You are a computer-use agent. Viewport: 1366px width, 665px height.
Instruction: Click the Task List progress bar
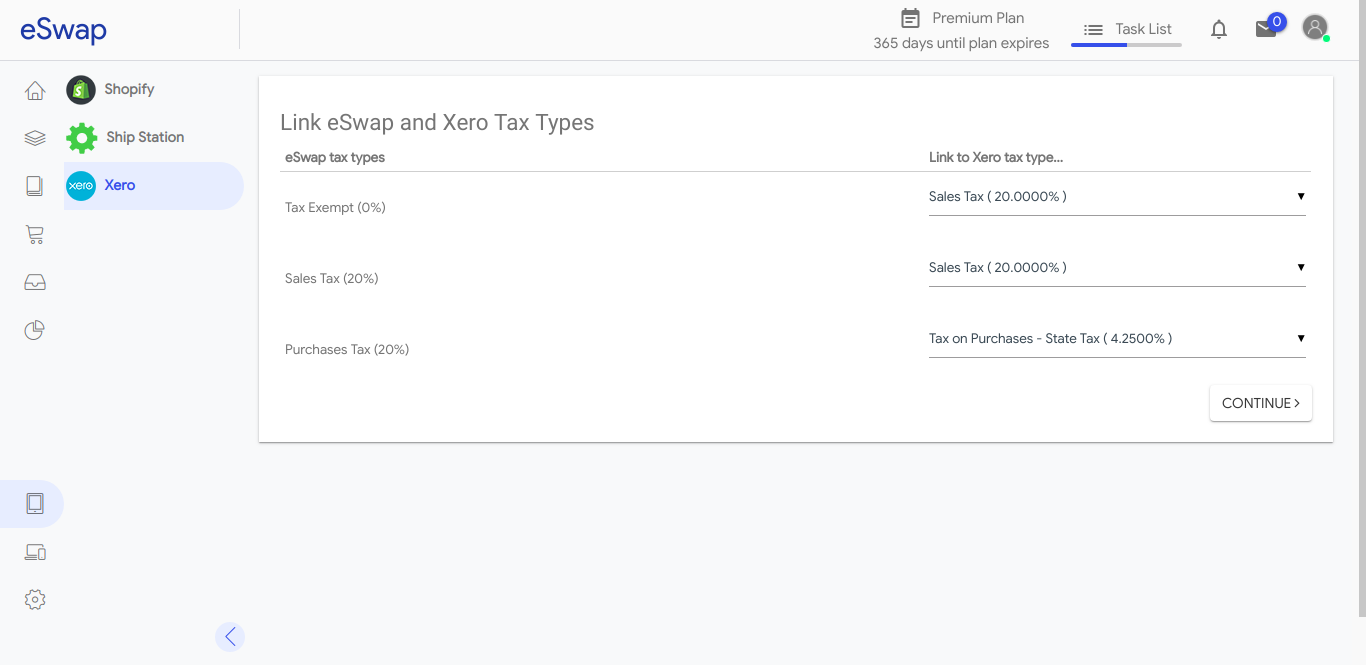click(1127, 45)
